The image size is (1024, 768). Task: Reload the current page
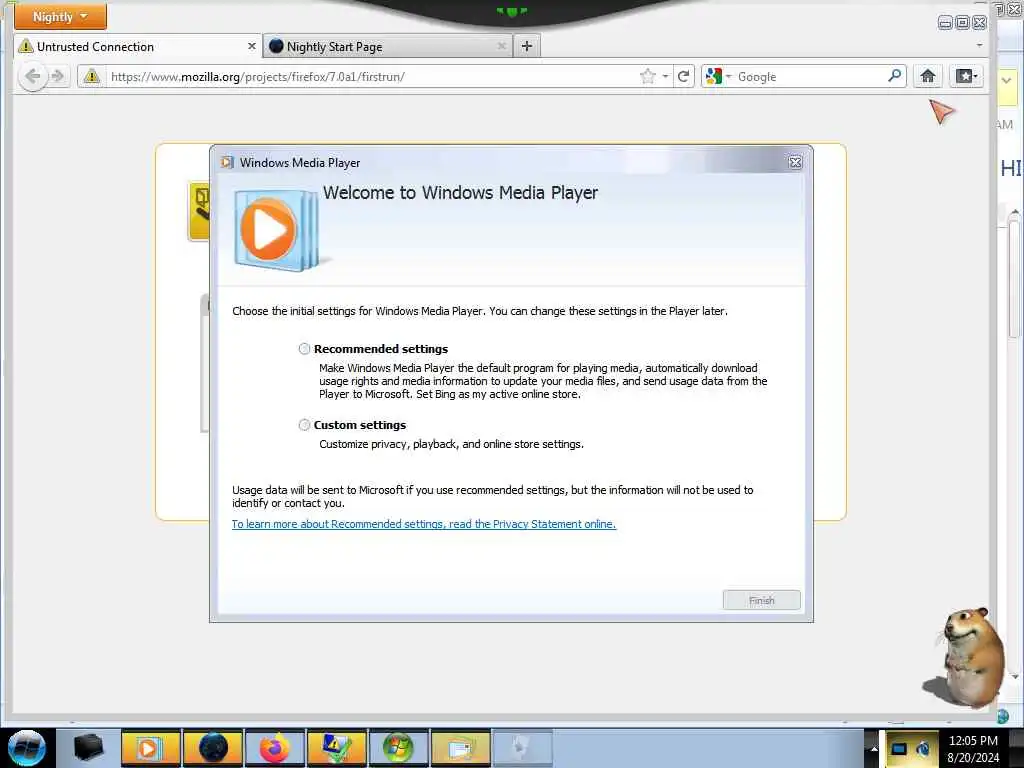683,76
